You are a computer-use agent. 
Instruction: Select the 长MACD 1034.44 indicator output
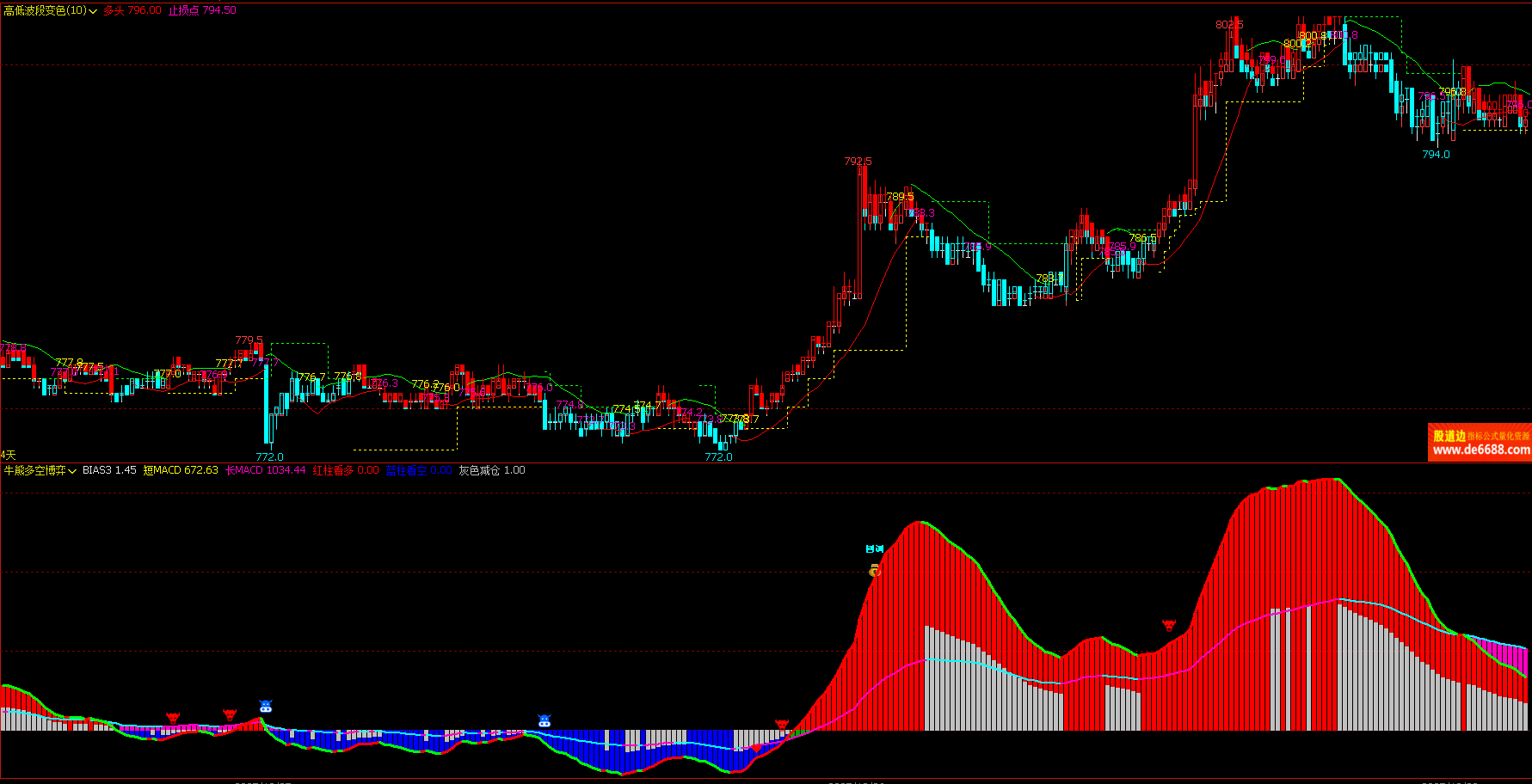(265, 470)
